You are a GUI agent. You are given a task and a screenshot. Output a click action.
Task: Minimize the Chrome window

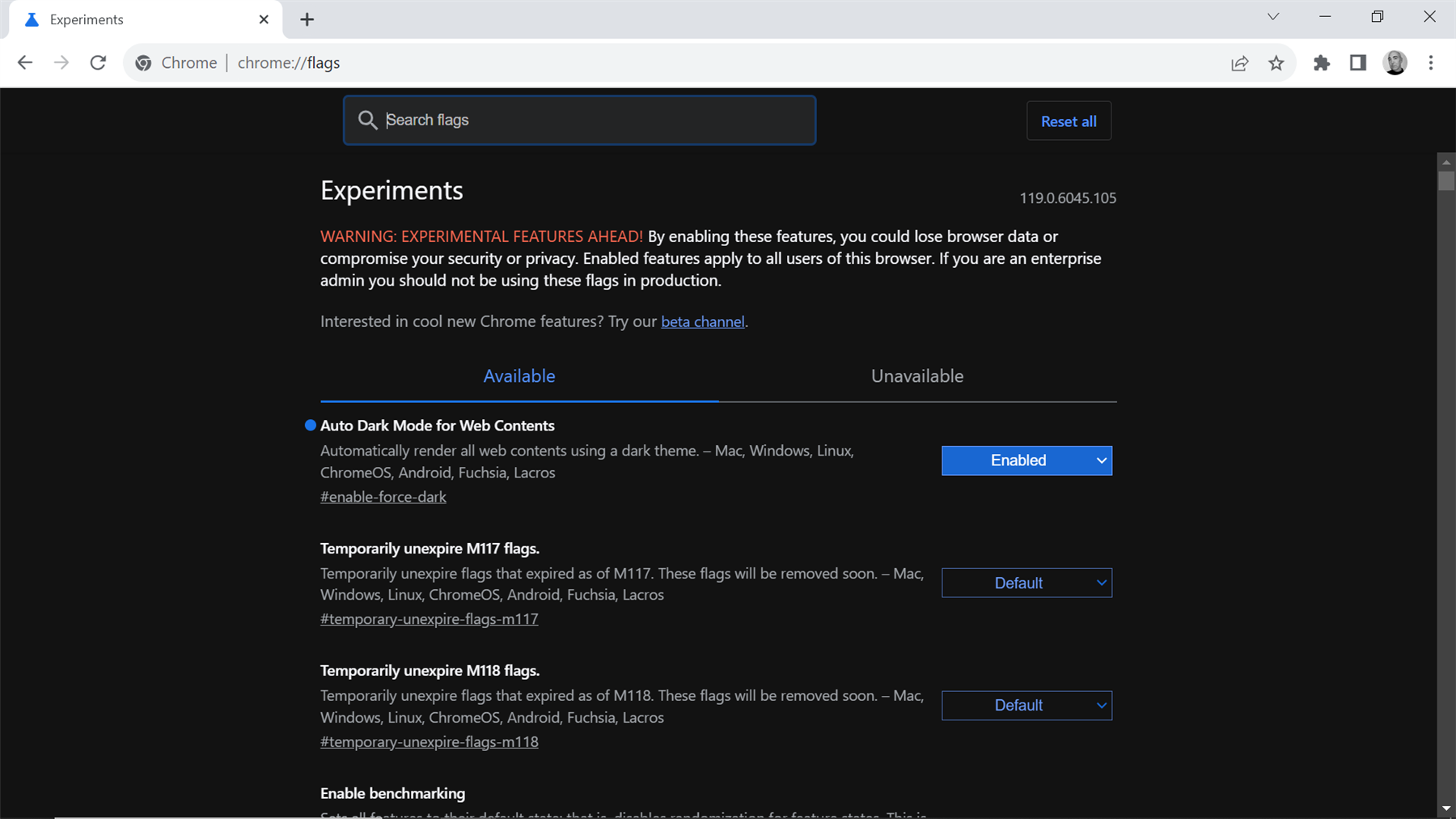[x=1325, y=17]
